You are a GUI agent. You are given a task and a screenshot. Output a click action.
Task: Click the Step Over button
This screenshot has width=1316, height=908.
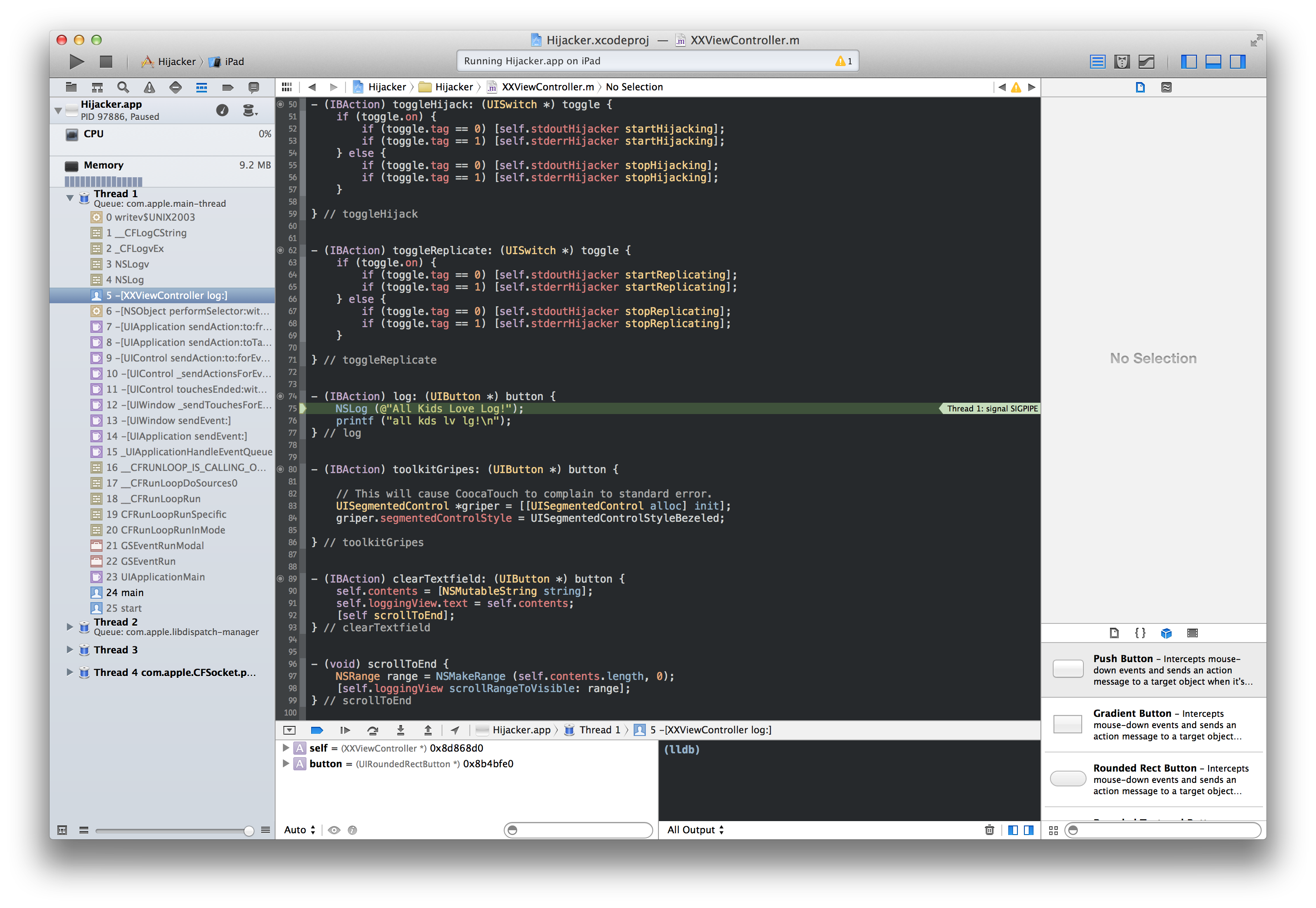(372, 730)
